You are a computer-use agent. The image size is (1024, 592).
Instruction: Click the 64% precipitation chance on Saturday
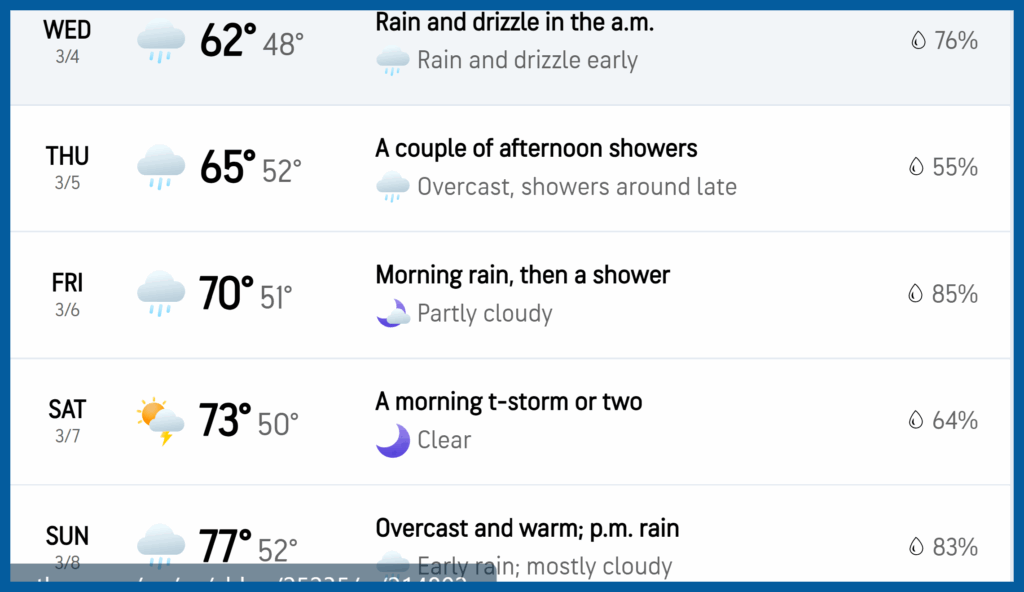954,421
